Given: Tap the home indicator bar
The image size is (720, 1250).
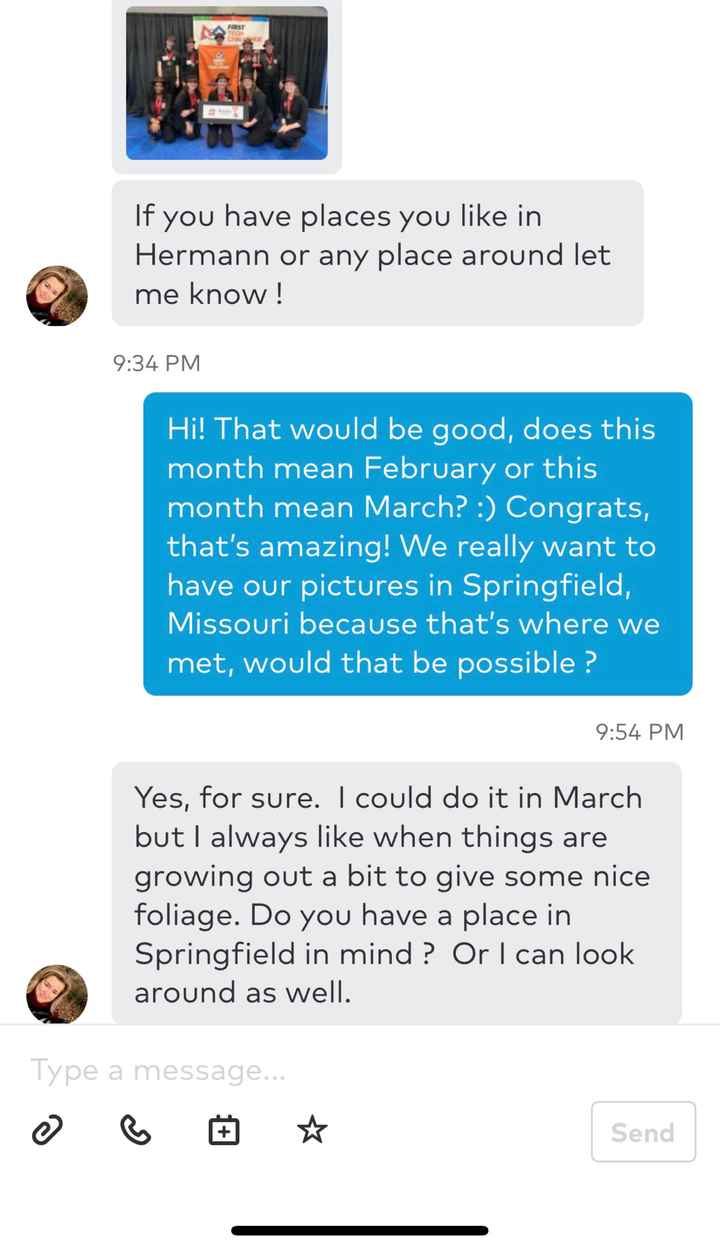Looking at the screenshot, I should (x=360, y=1230).
